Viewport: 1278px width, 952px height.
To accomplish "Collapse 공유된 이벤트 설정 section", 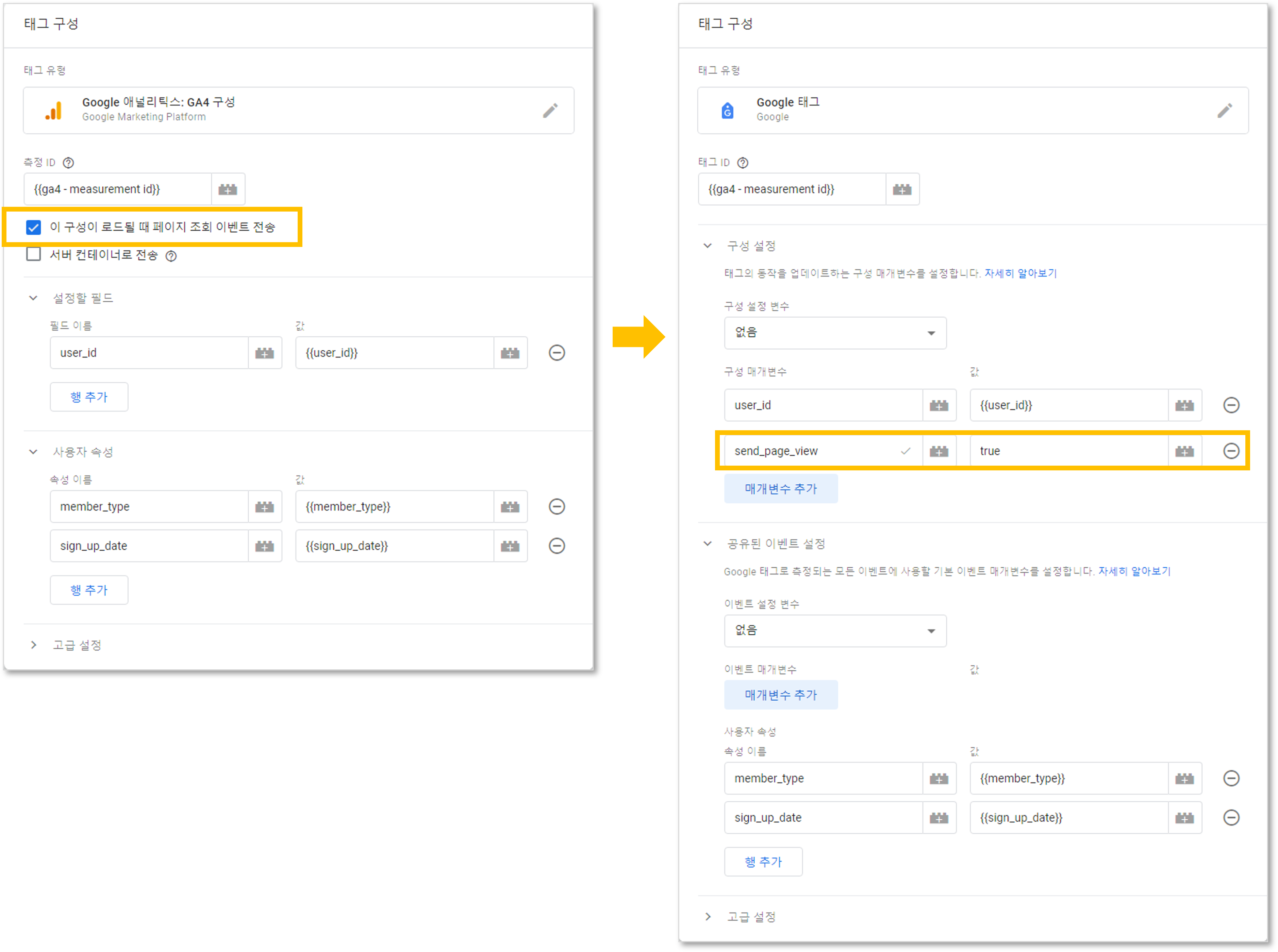I will click(x=708, y=544).
